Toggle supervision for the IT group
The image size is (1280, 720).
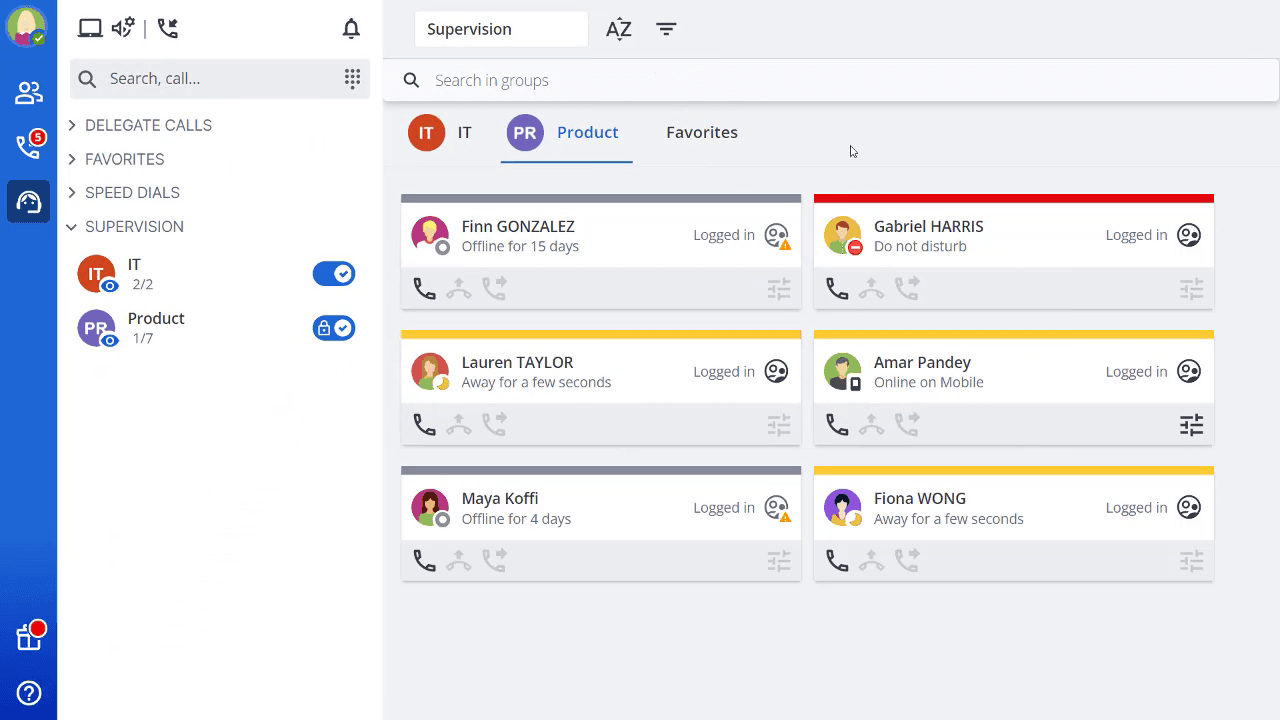pyautogui.click(x=334, y=273)
